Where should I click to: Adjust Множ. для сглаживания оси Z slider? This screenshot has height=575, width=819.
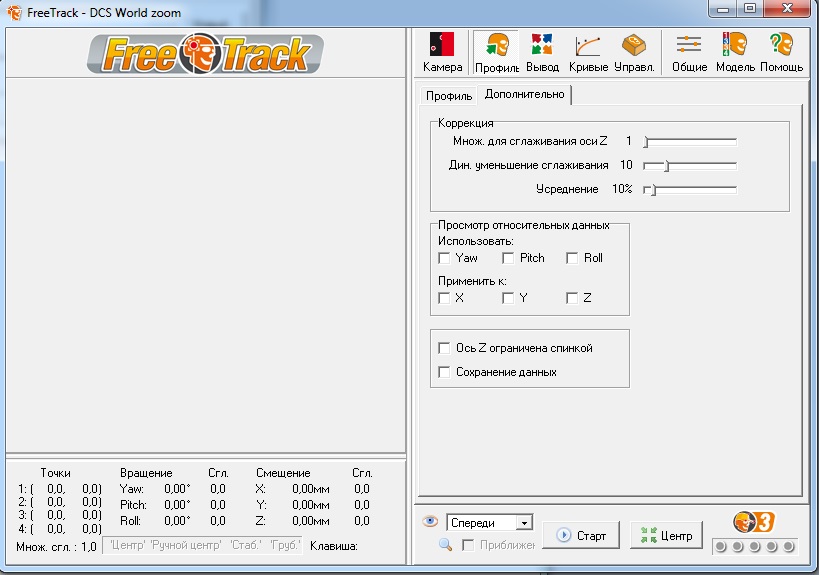690,142
